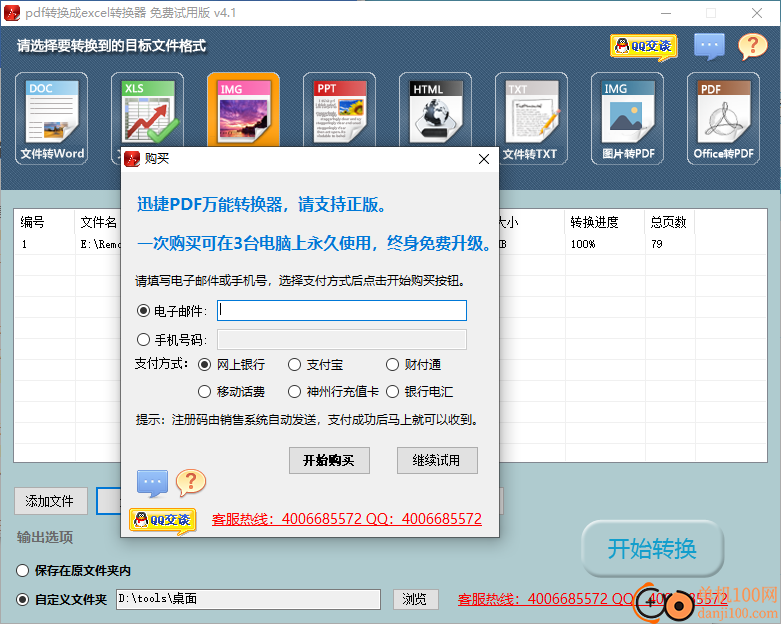Open 客服热线 link at main window bottom
781x624 pixels.
pyautogui.click(x=593, y=598)
